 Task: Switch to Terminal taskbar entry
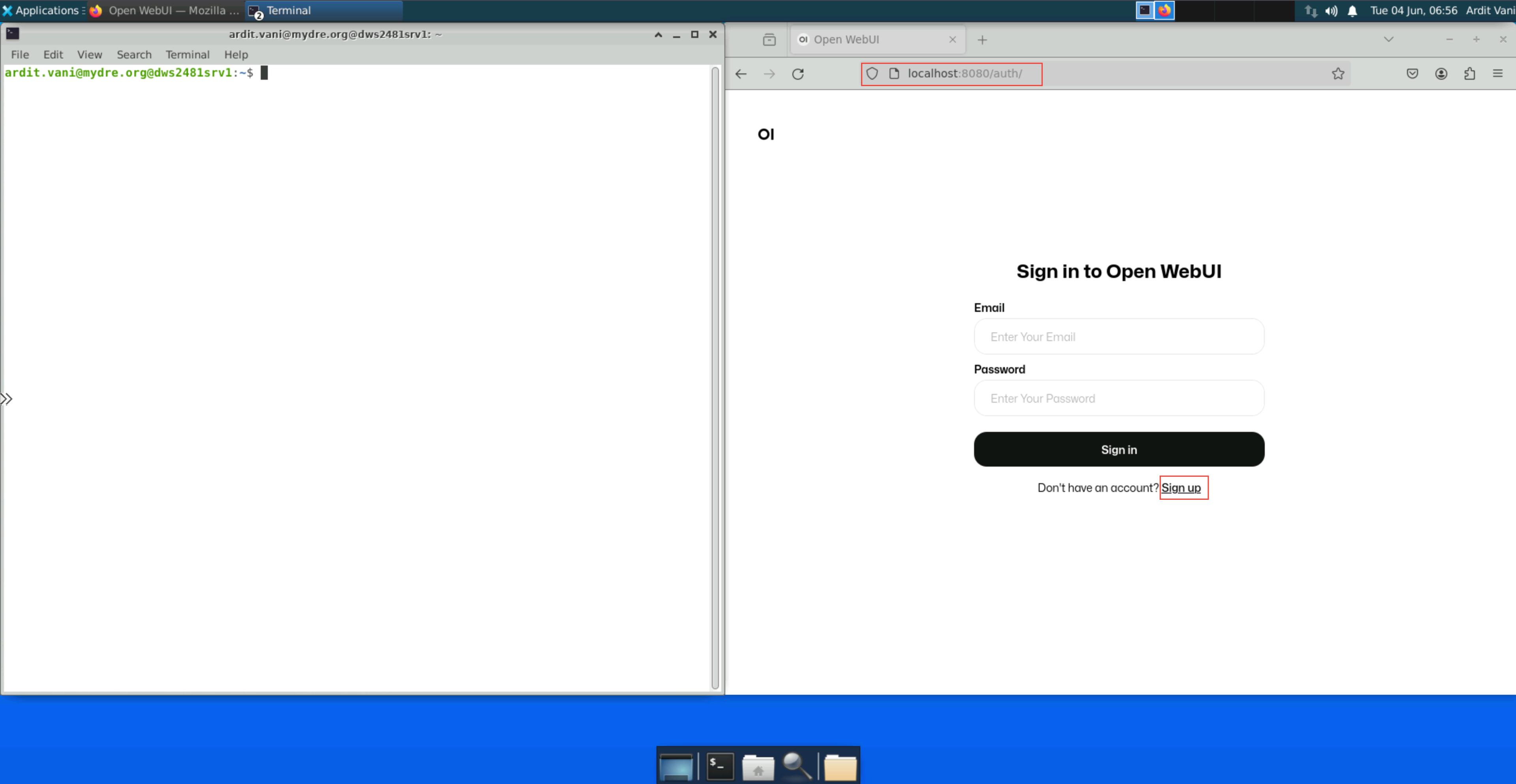click(x=324, y=11)
